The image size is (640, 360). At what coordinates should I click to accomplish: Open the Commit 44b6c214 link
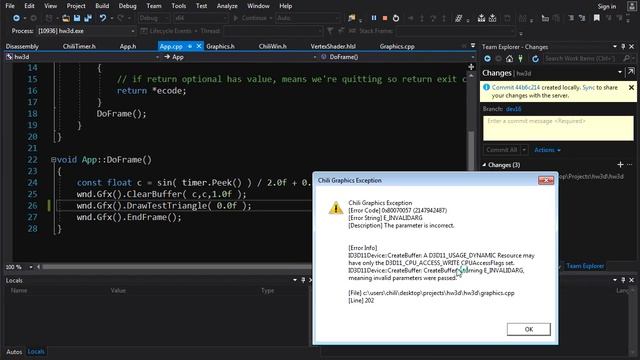point(516,87)
